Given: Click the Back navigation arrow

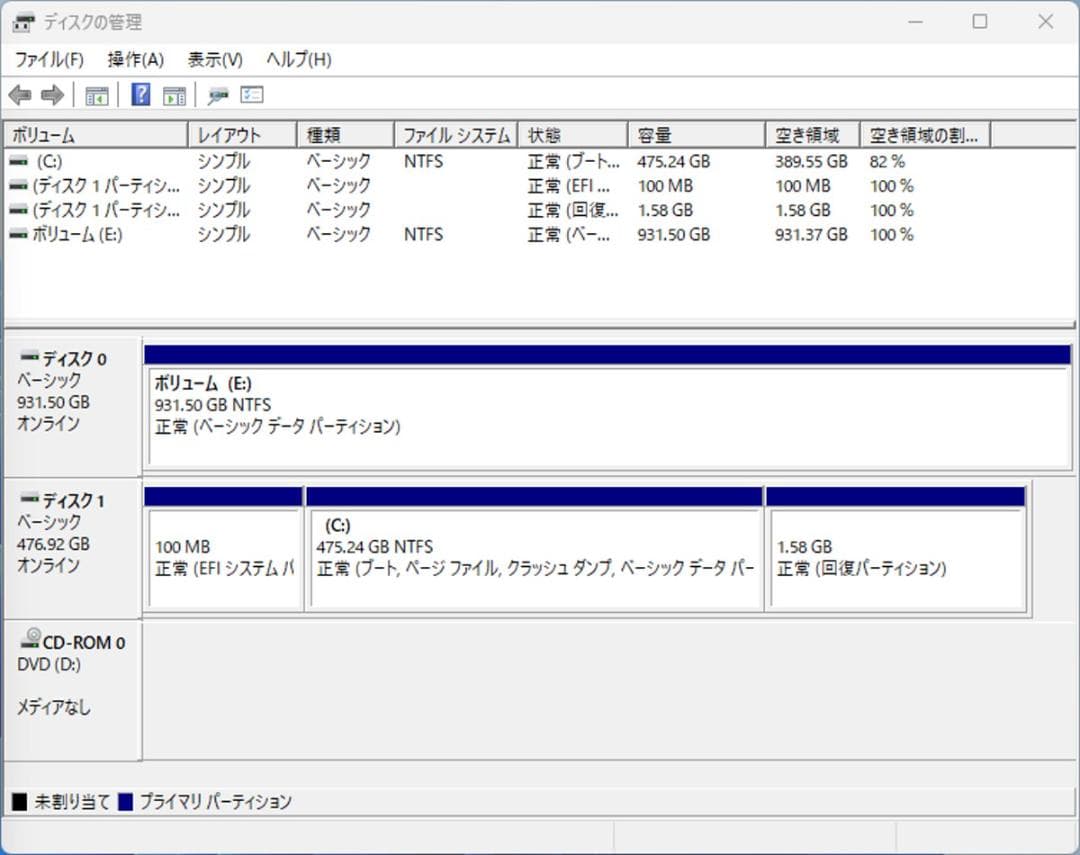Looking at the screenshot, I should (22, 94).
